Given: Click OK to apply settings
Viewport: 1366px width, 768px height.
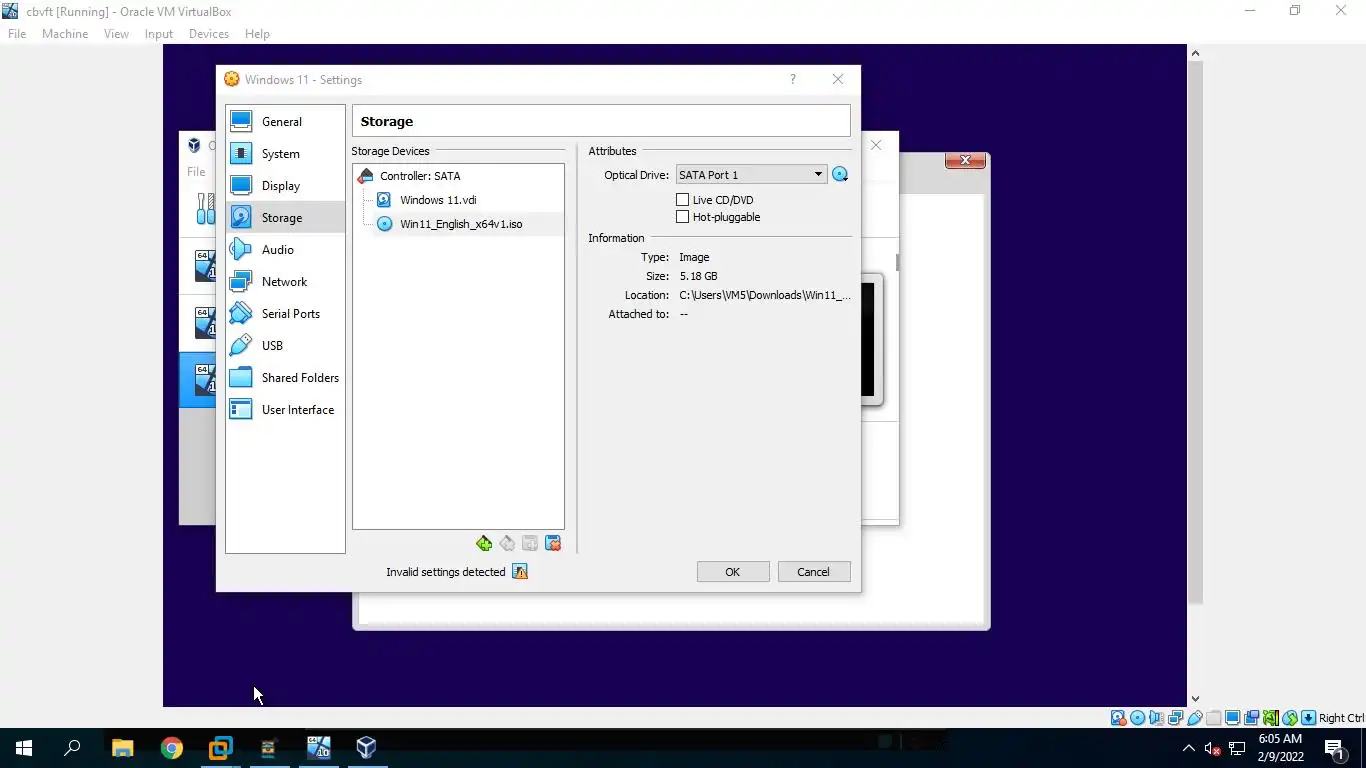Looking at the screenshot, I should tap(733, 572).
